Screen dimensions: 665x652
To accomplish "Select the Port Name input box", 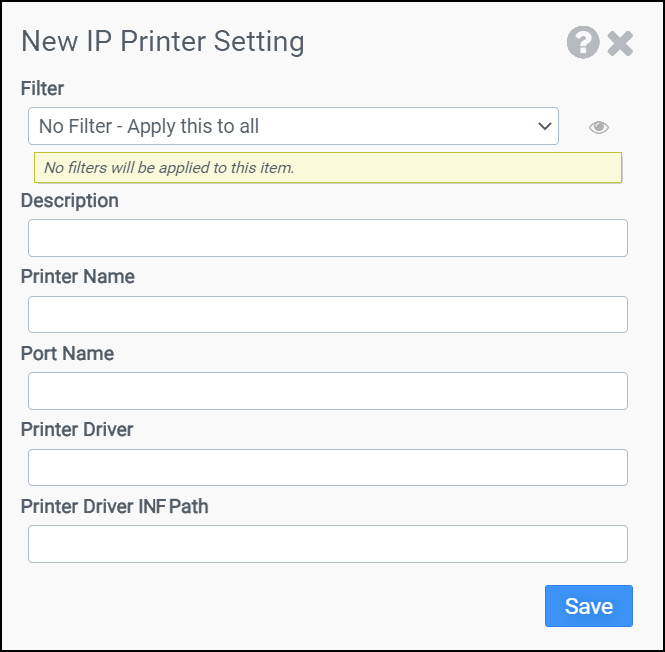I will pyautogui.click(x=327, y=391).
